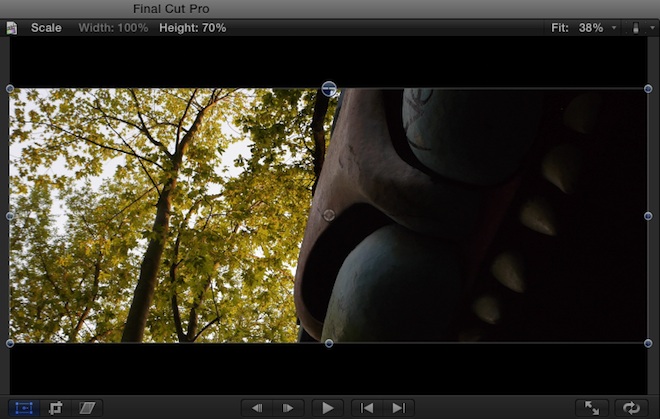Open the Fit 38% zoom dropdown
660x419 pixels.
585,28
